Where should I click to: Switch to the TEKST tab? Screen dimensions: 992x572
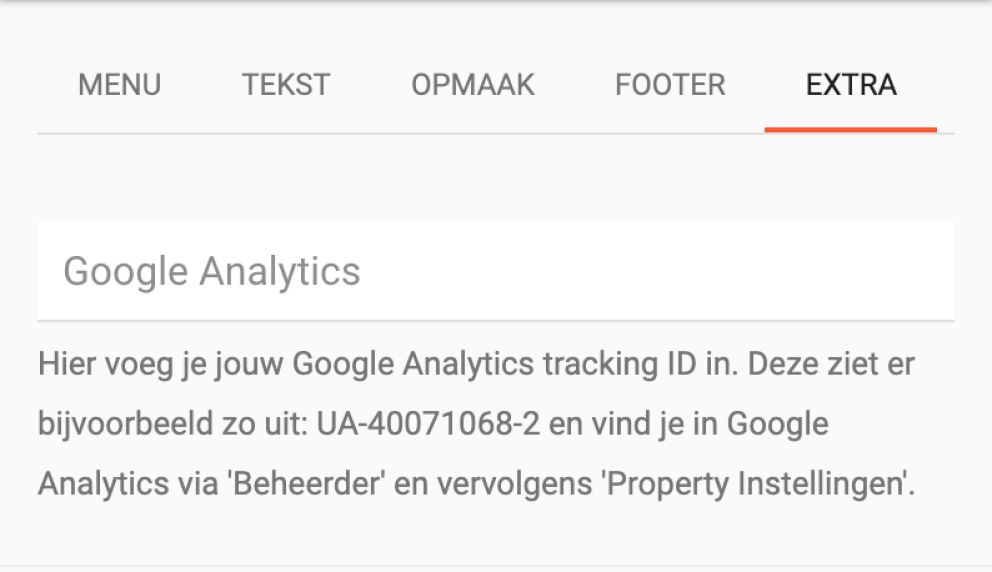(286, 85)
